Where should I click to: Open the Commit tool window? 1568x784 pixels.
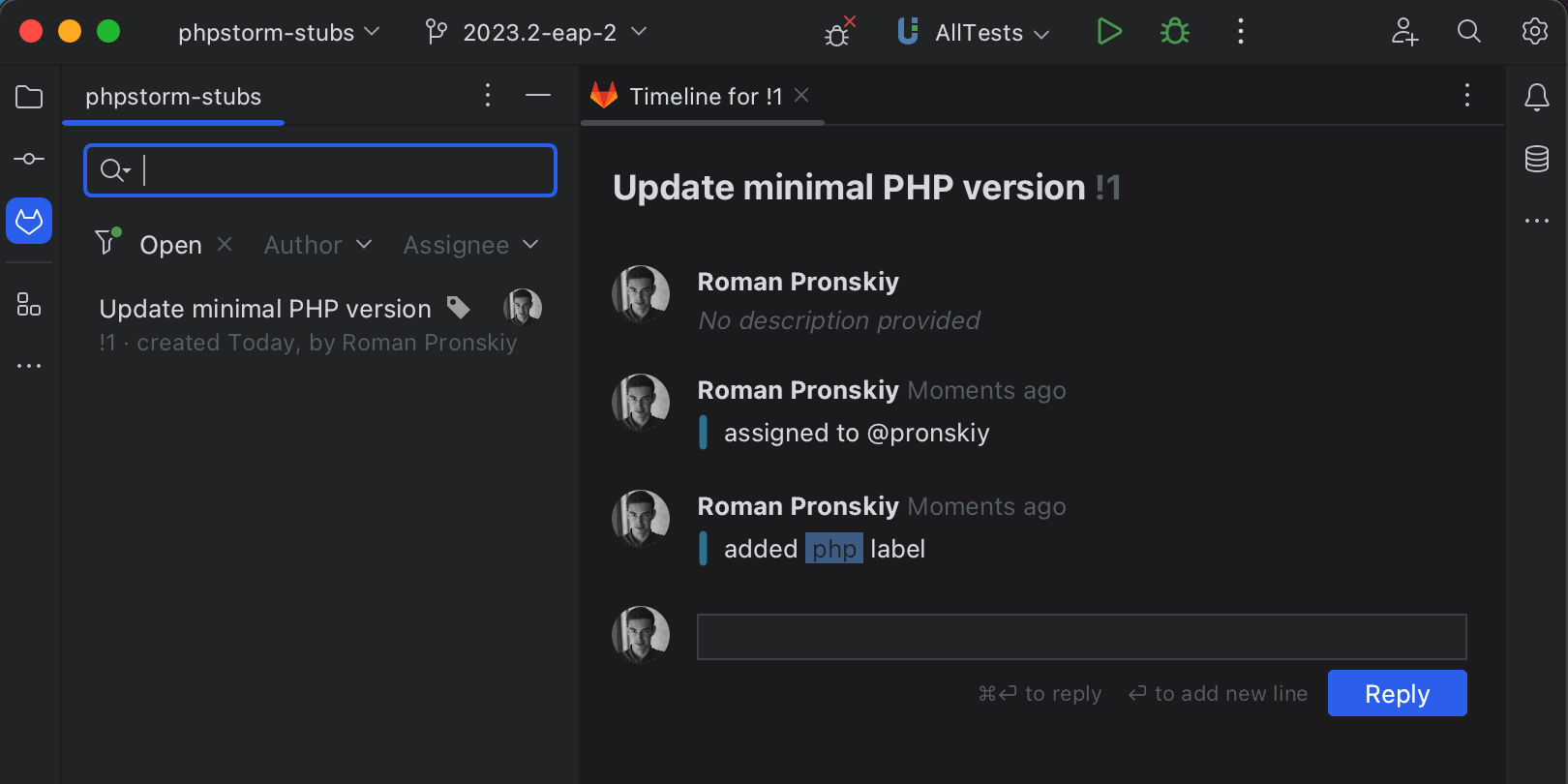pyautogui.click(x=29, y=159)
